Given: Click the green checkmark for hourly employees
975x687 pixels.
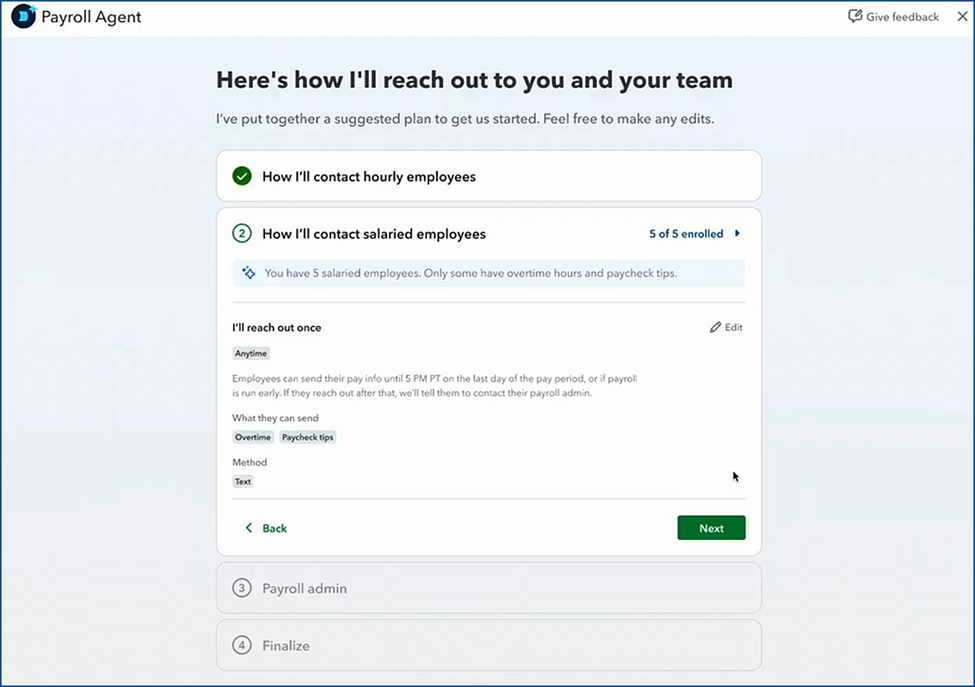Looking at the screenshot, I should pos(242,177).
